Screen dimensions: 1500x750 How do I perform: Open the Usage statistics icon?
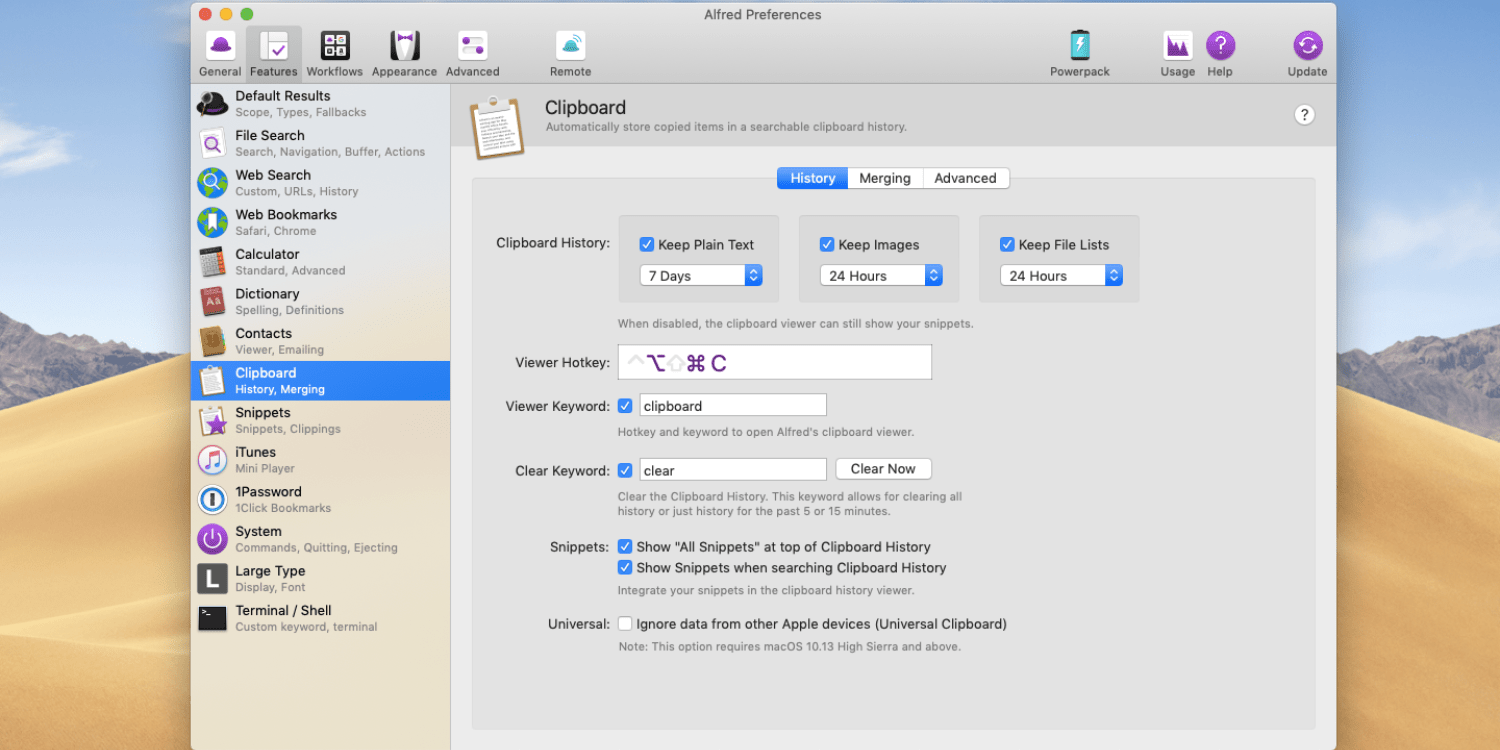point(1177,44)
